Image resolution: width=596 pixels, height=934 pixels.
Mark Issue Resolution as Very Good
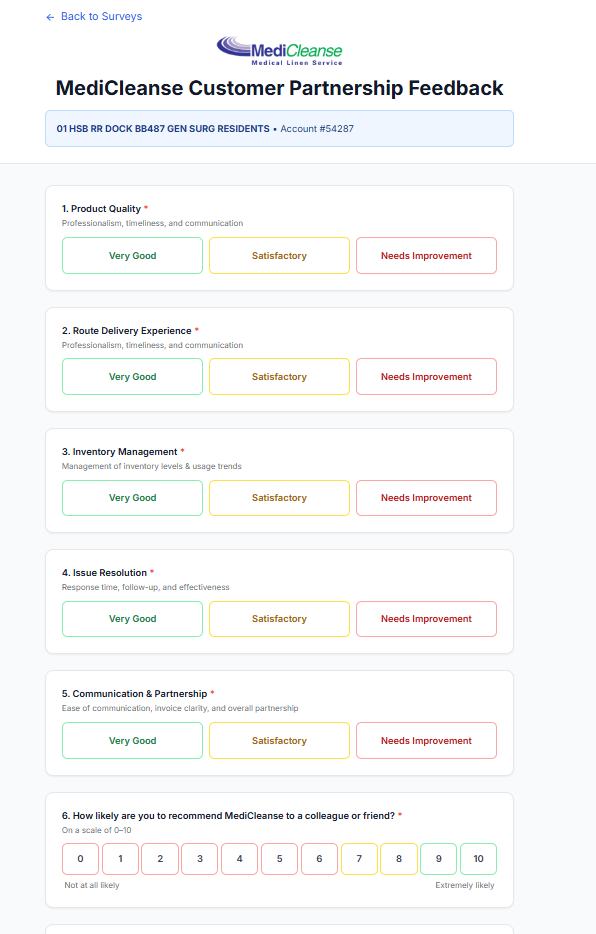click(x=132, y=619)
